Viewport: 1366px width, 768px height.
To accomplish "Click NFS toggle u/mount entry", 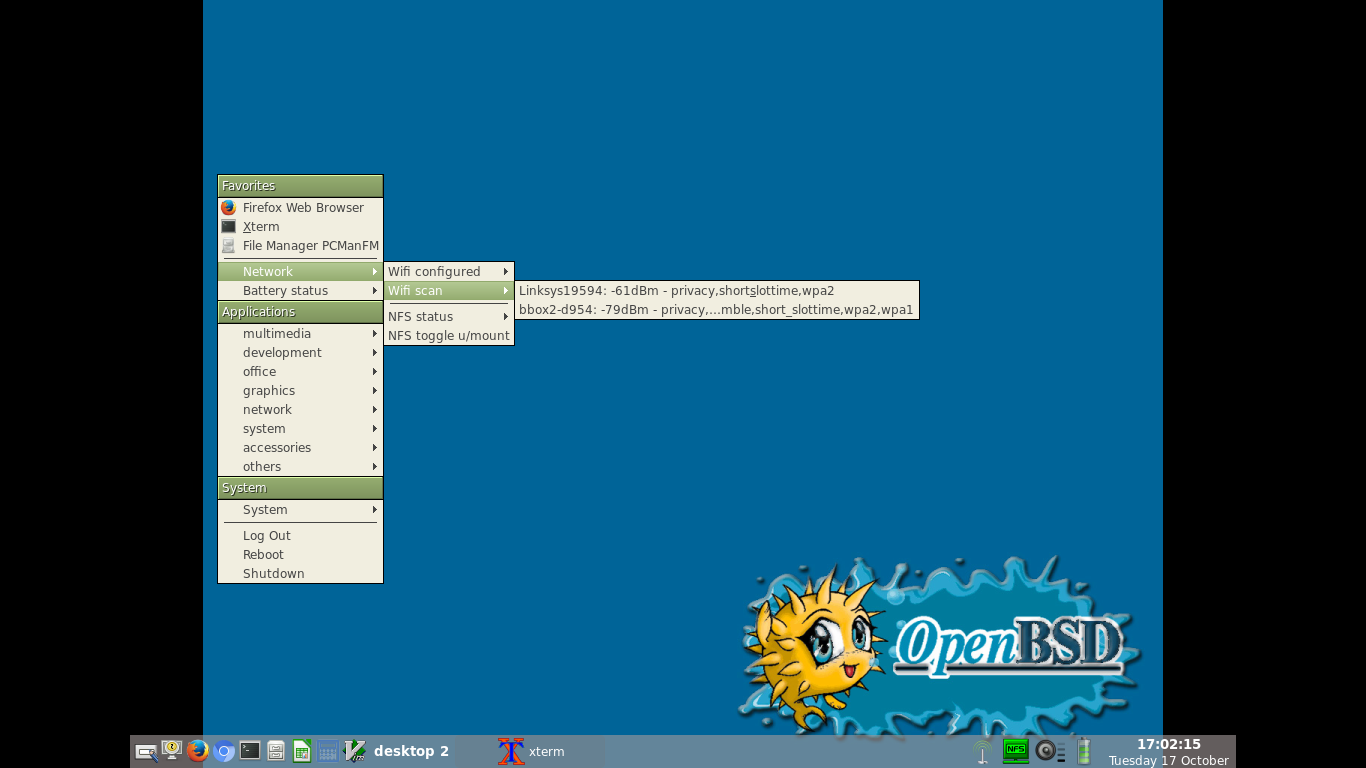I will [x=449, y=336].
